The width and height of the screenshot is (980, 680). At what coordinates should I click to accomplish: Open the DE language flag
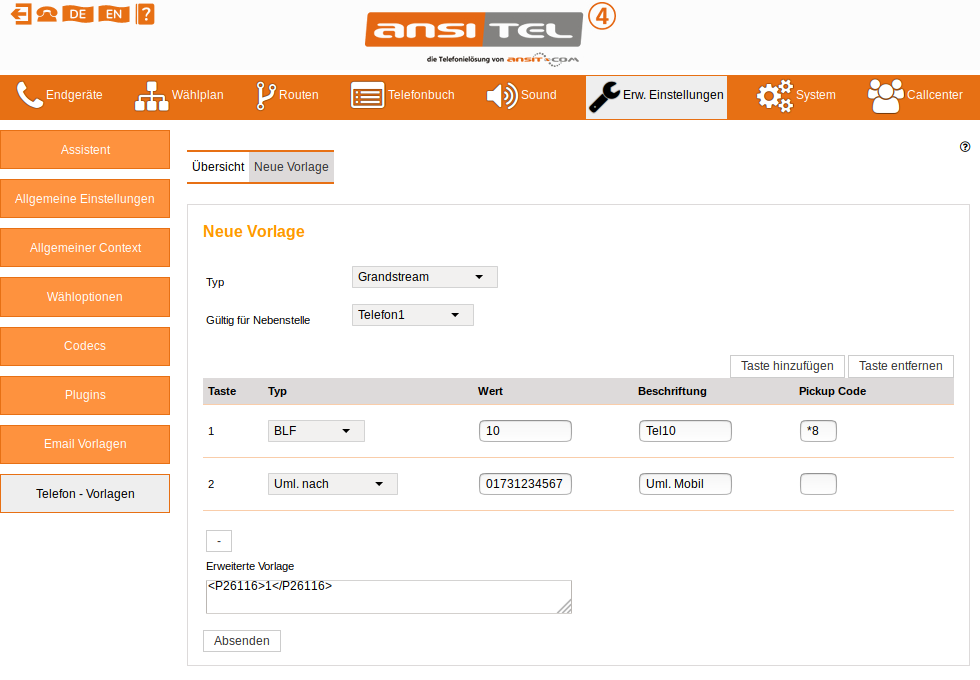coord(77,14)
